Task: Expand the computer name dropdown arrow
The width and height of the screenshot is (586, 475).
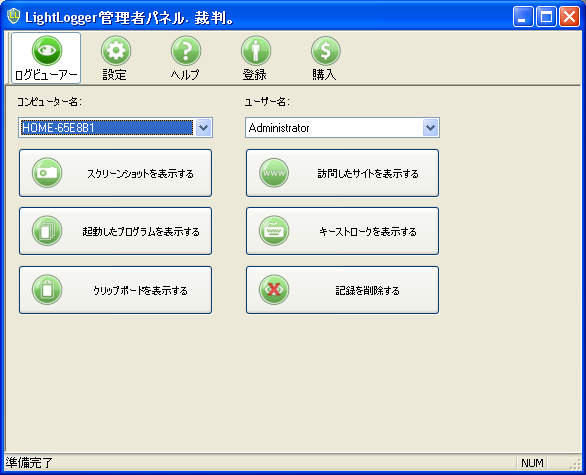Action: [203, 128]
